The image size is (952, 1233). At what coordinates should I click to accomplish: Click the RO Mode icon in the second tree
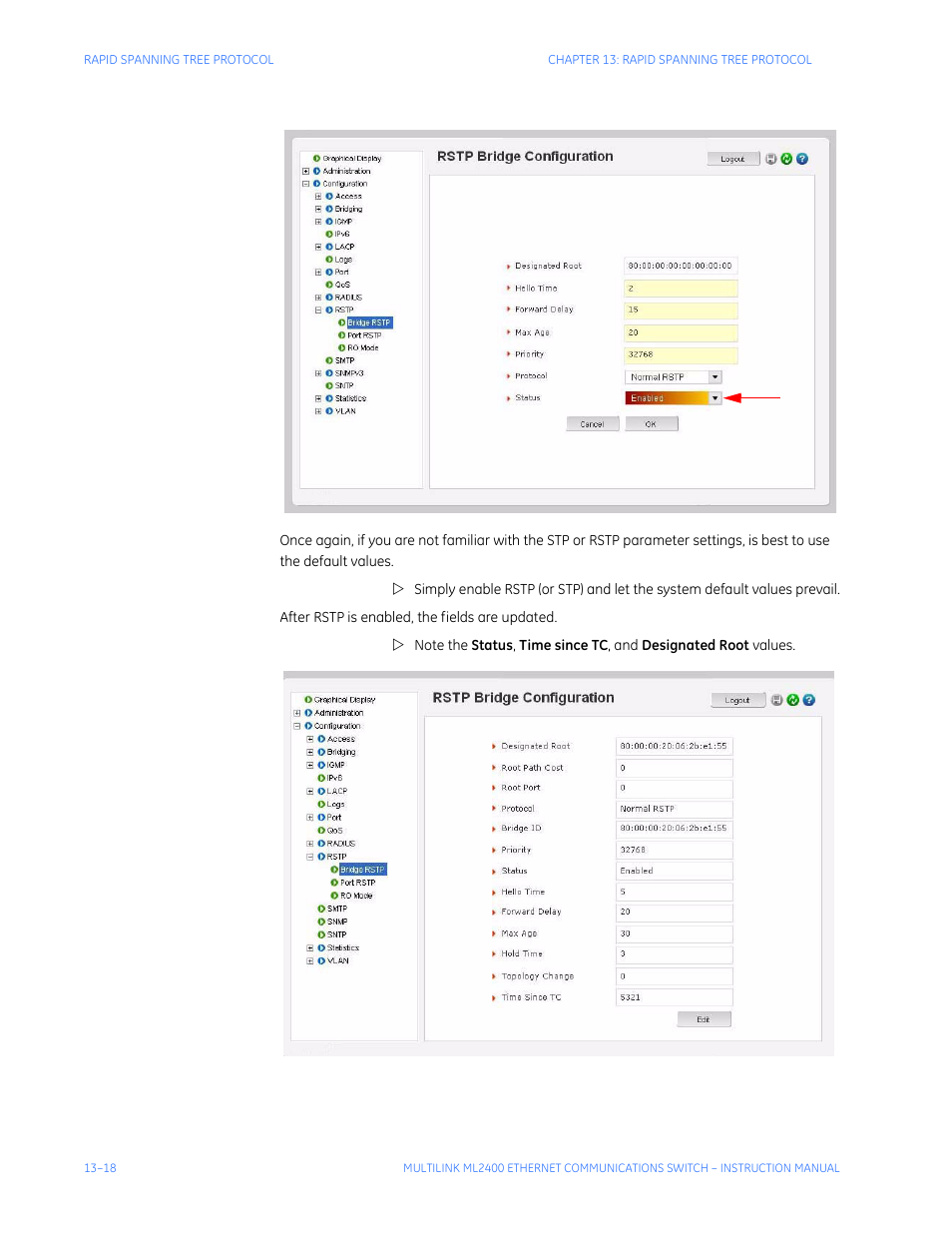pyautogui.click(x=334, y=896)
